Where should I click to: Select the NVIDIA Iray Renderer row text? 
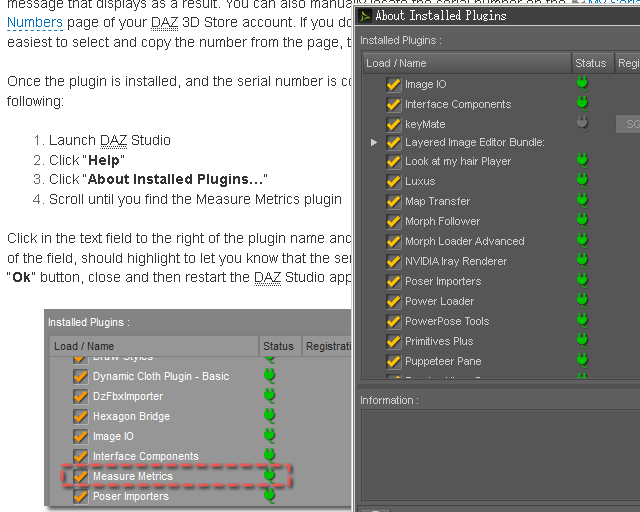[456, 261]
